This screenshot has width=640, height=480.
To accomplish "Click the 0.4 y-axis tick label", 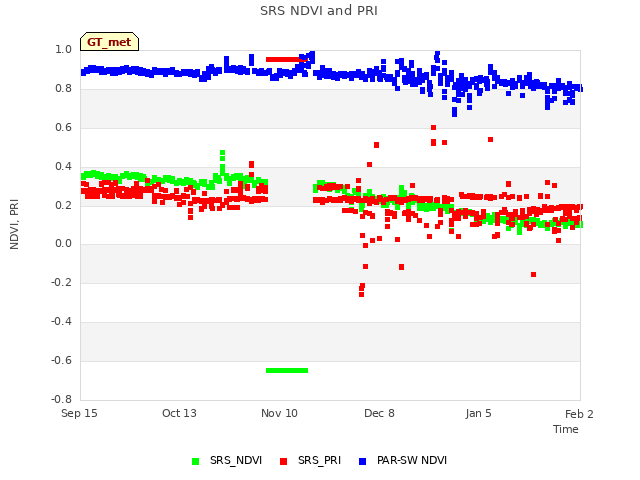I will pyautogui.click(x=63, y=166).
